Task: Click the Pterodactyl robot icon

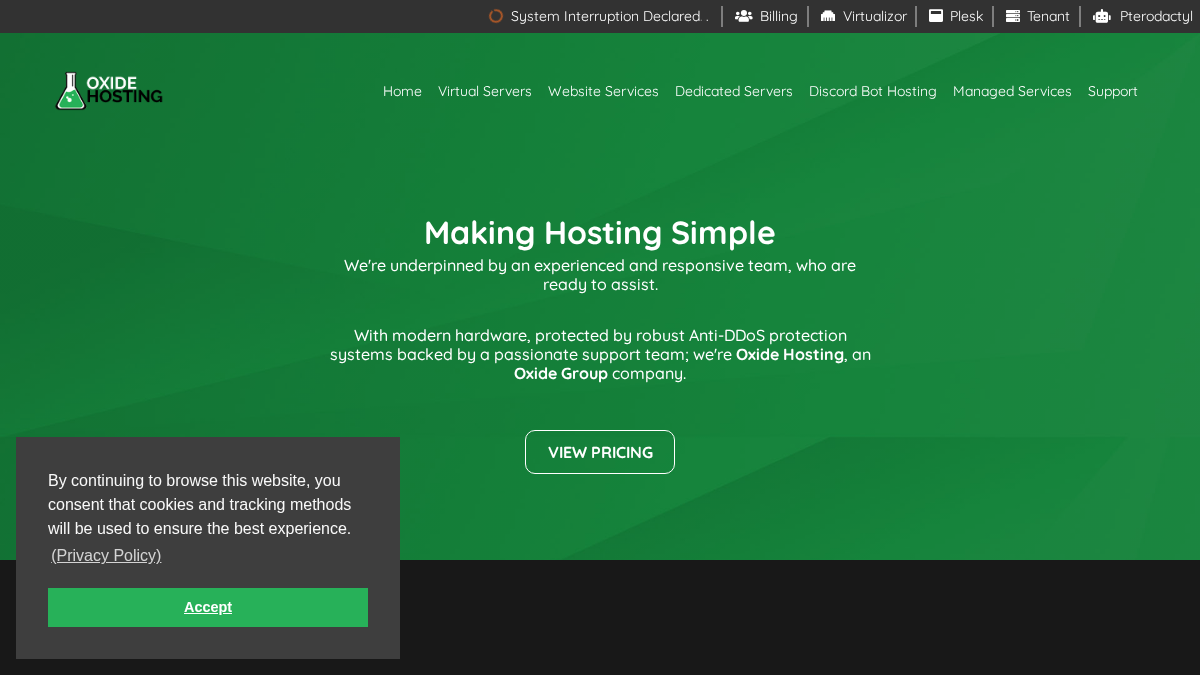Action: [x=1102, y=16]
